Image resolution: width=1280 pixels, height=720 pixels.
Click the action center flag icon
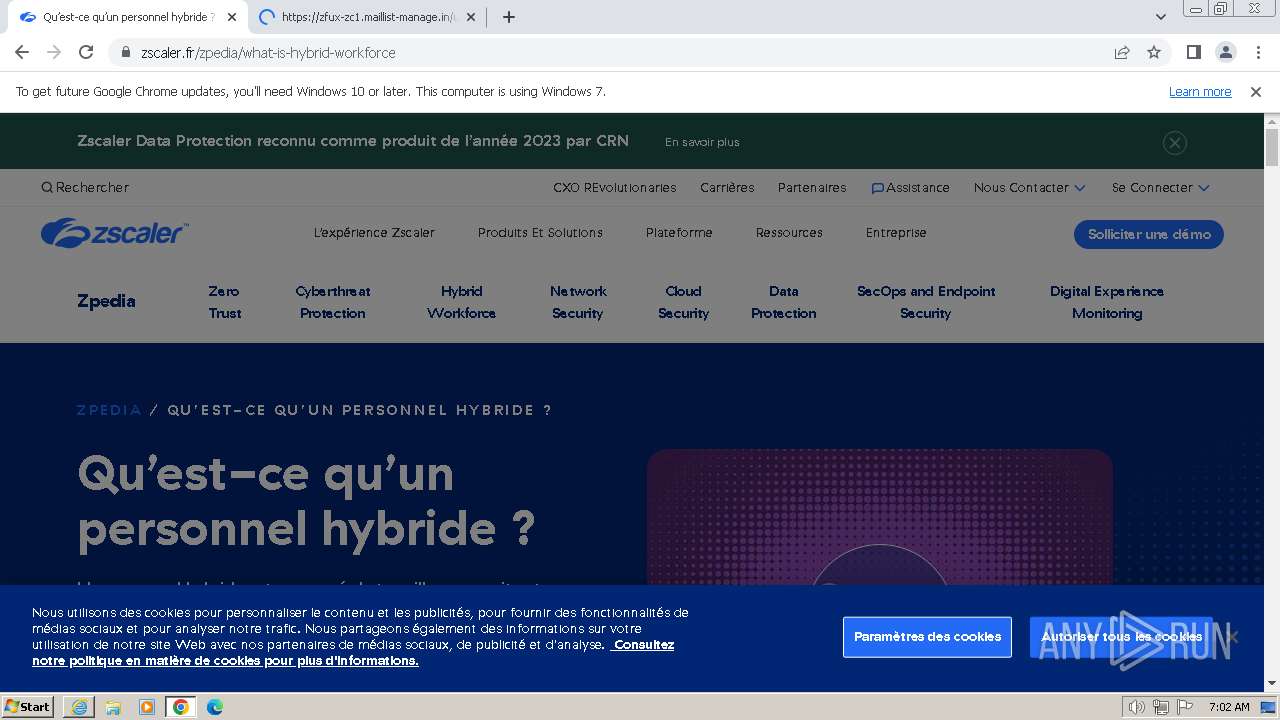1185,707
